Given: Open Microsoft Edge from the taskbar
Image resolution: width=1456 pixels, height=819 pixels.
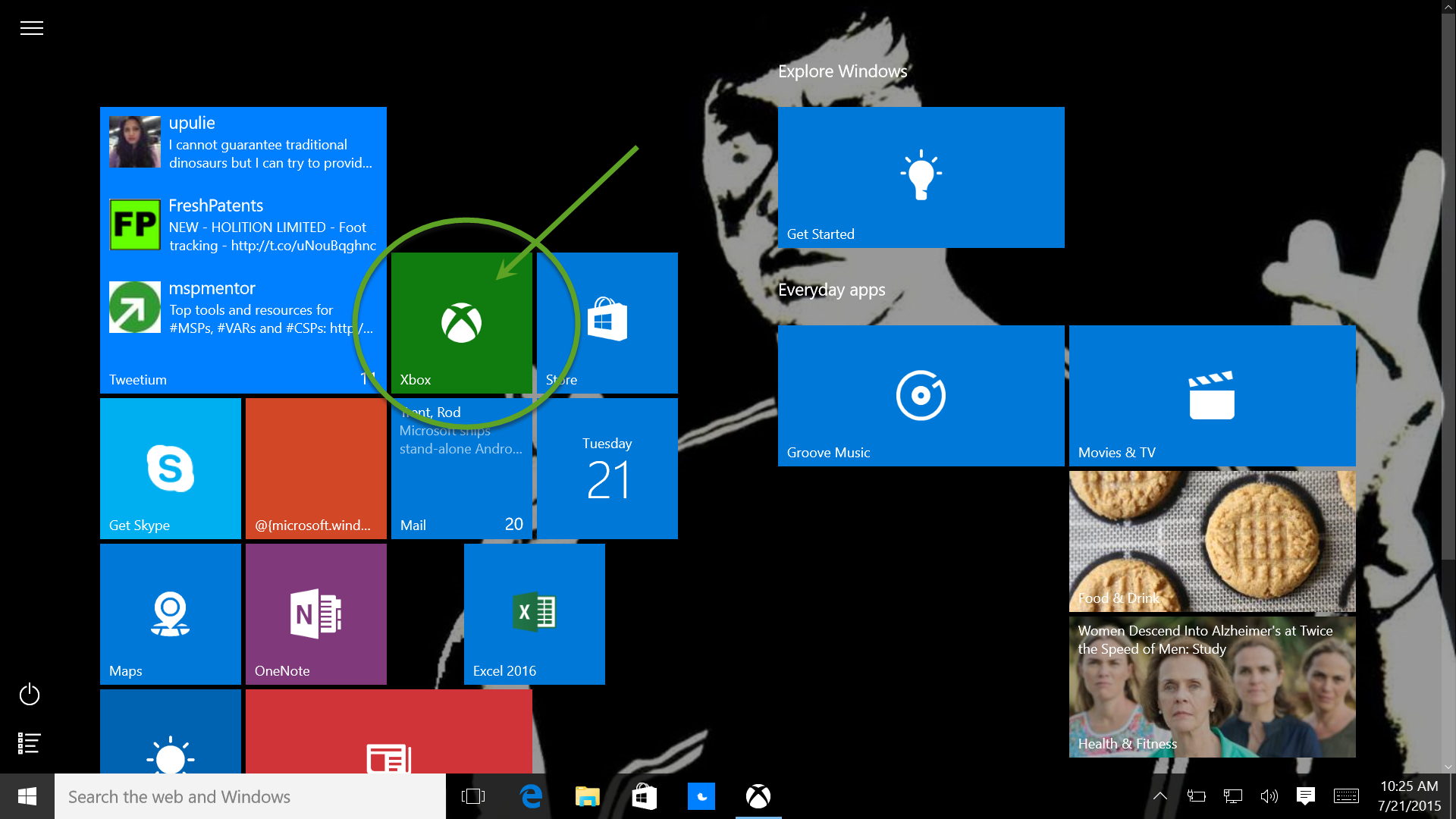Looking at the screenshot, I should 531,796.
